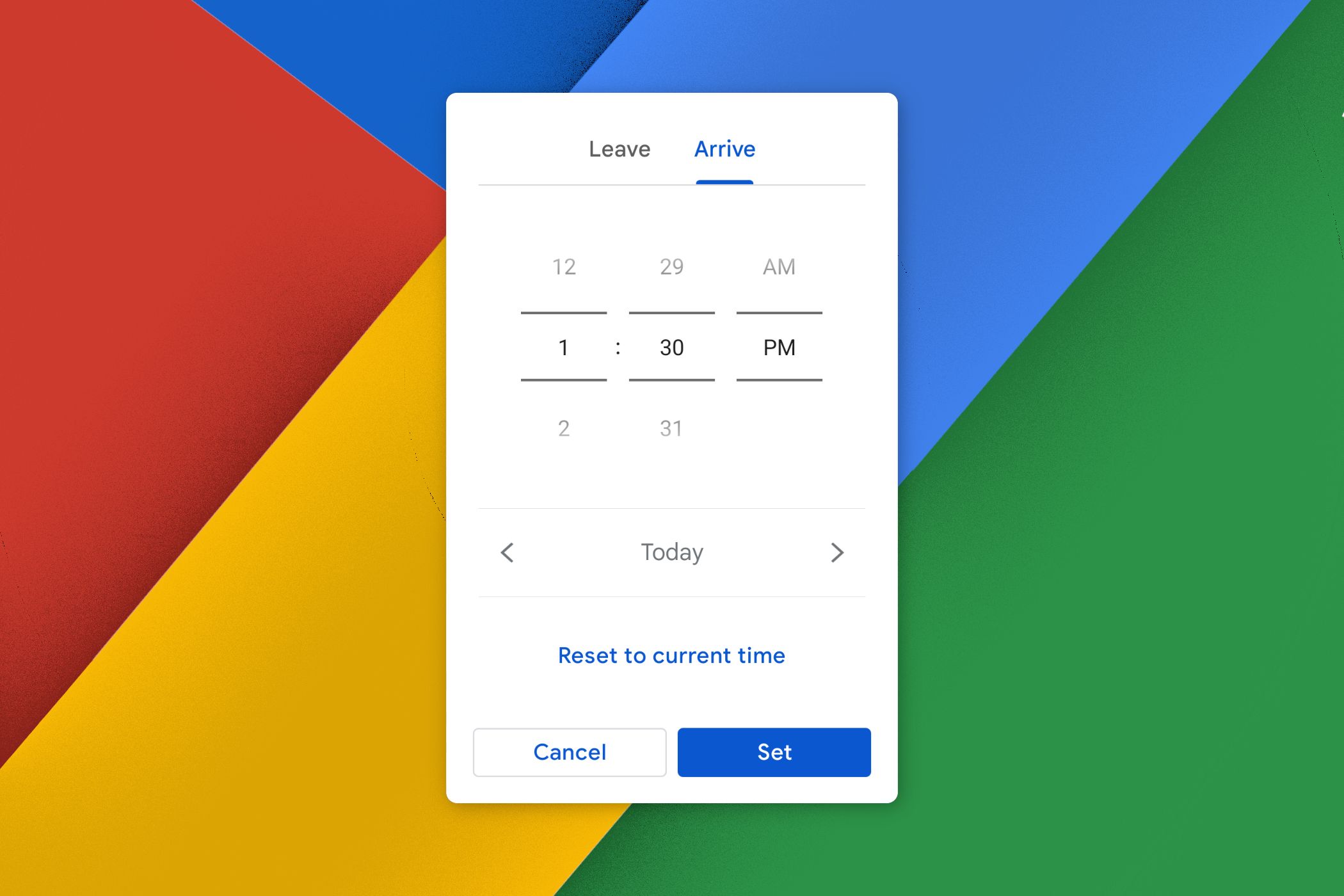Expand the minute scroll spinner
The image size is (1344, 896).
672,348
